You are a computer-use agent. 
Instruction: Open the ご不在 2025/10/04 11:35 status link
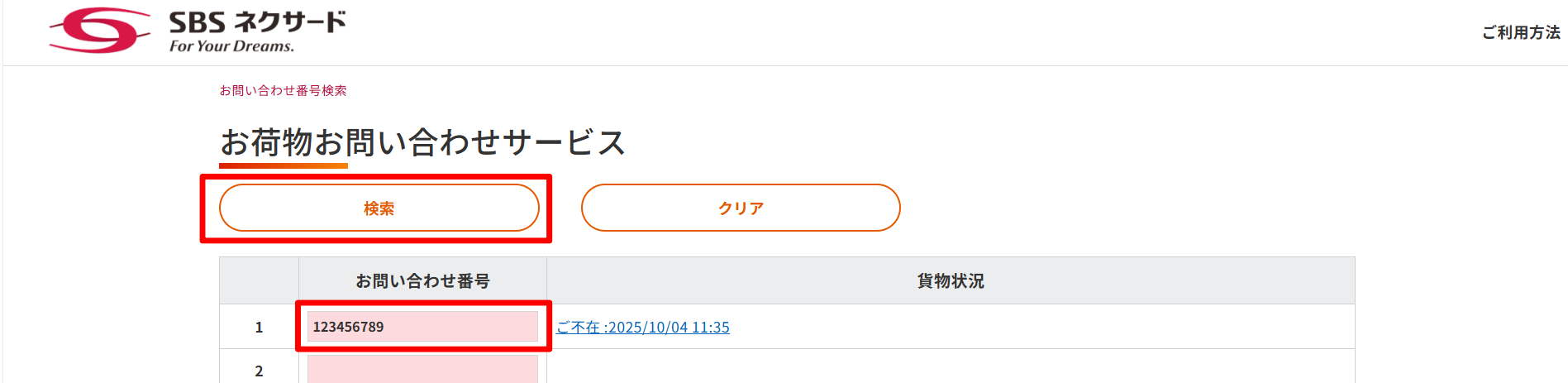642,328
